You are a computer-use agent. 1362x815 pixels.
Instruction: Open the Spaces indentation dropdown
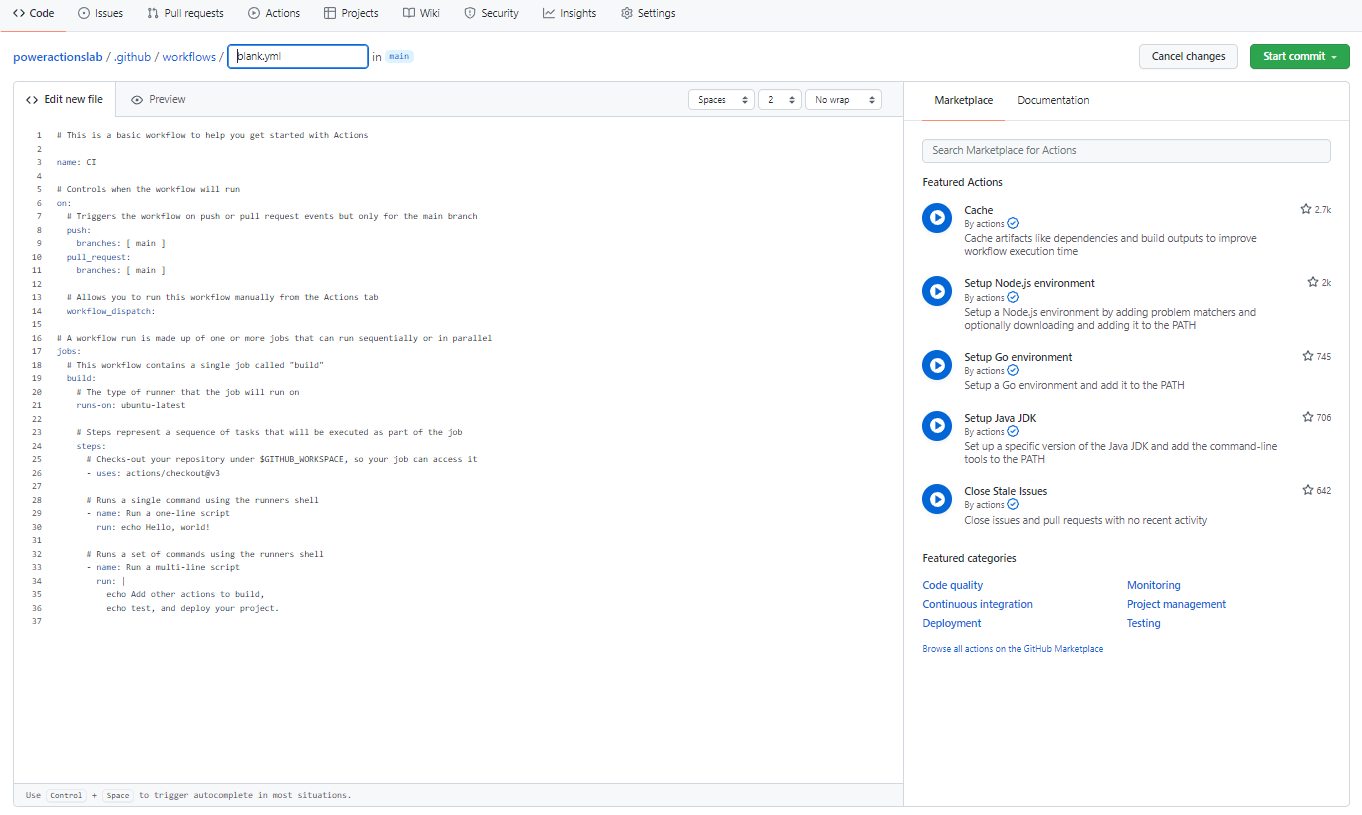tap(721, 99)
